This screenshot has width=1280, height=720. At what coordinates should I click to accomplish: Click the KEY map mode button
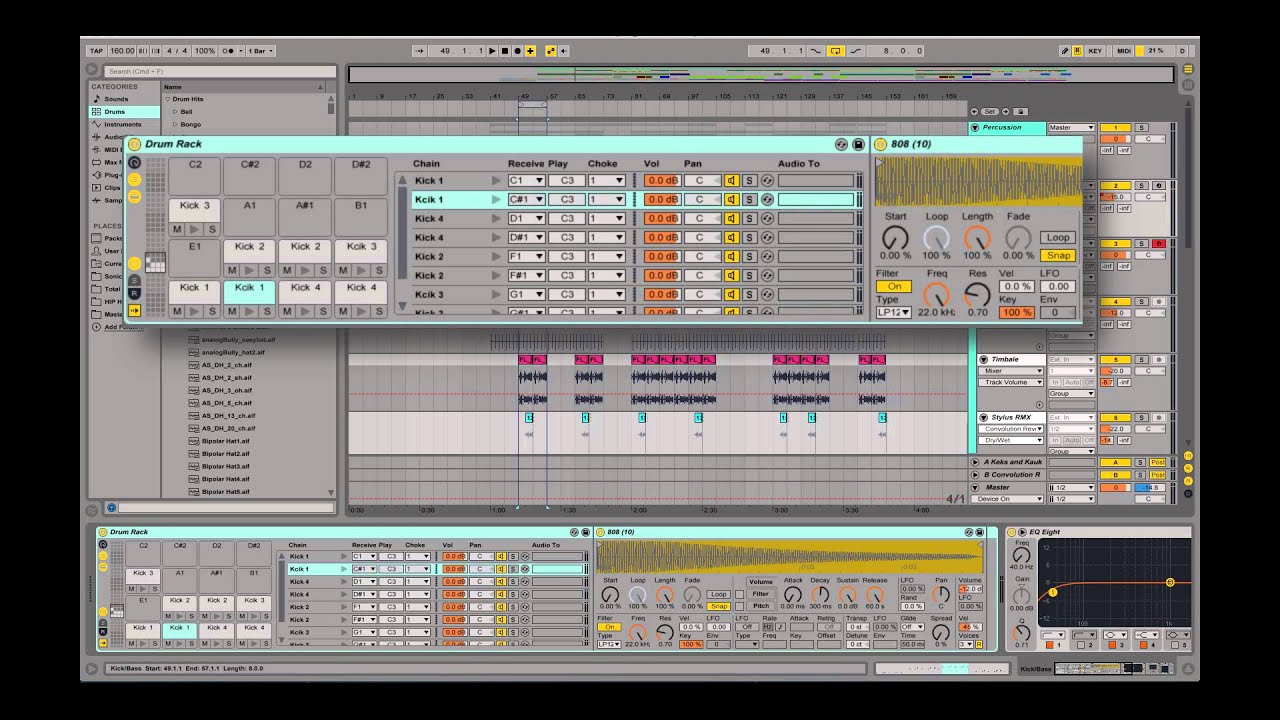(x=1095, y=50)
